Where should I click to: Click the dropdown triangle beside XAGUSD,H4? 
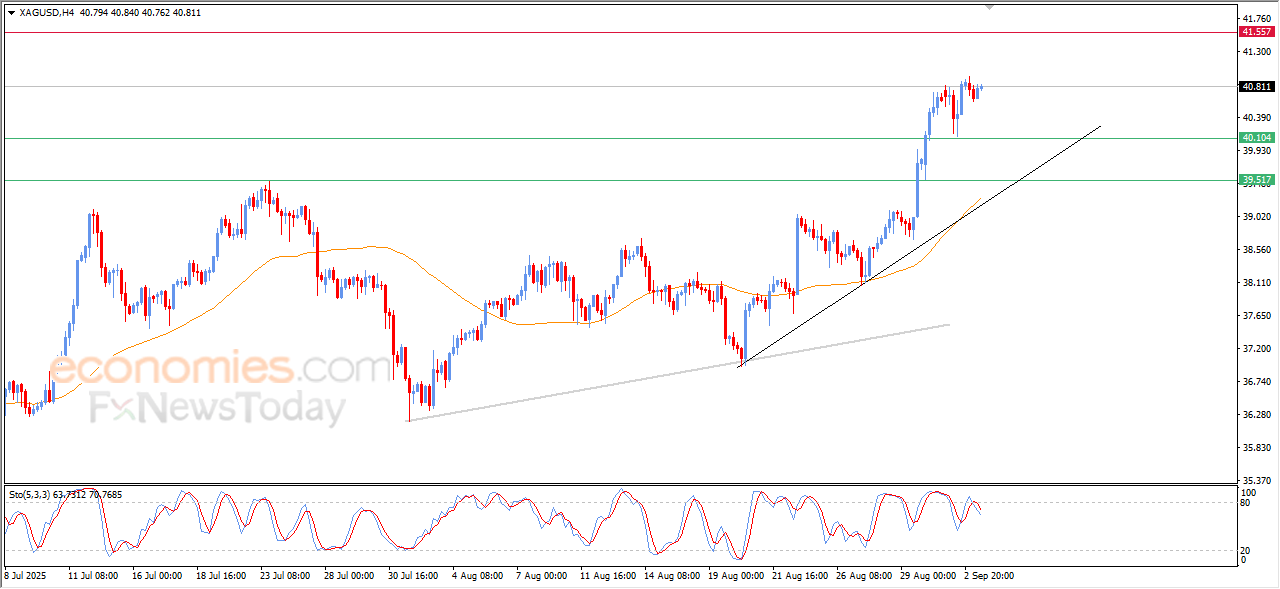[11, 13]
